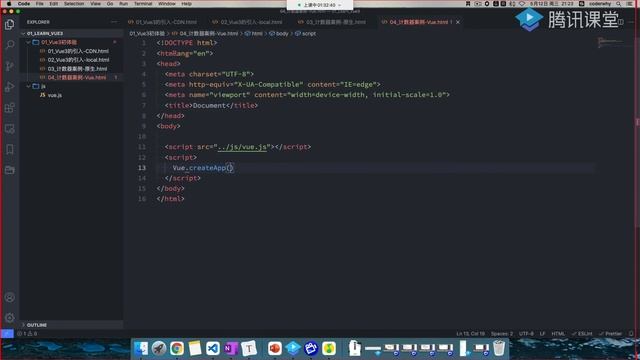Open the Help menu

[187, 4]
